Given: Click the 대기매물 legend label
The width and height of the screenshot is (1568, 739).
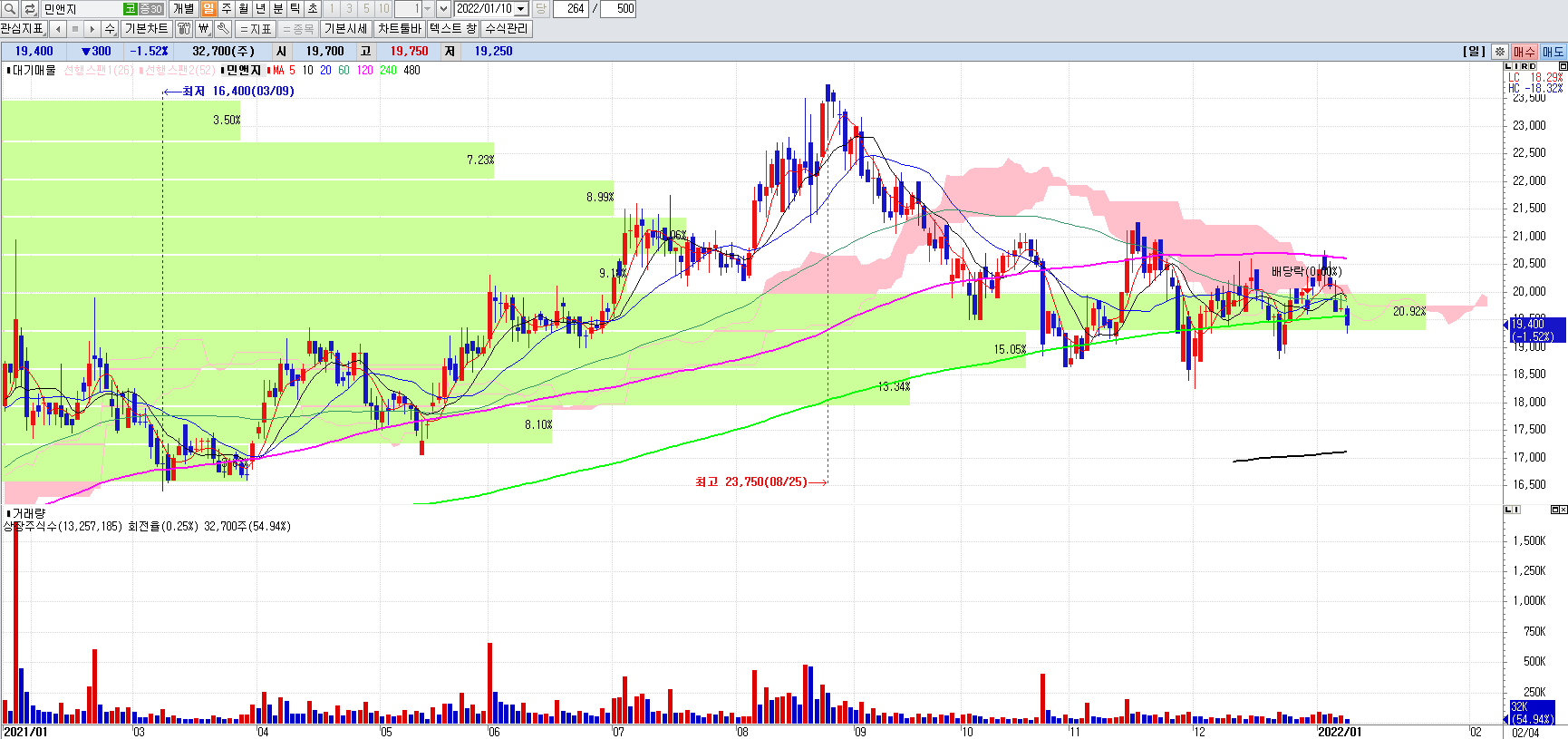Looking at the screenshot, I should pos(34,70).
